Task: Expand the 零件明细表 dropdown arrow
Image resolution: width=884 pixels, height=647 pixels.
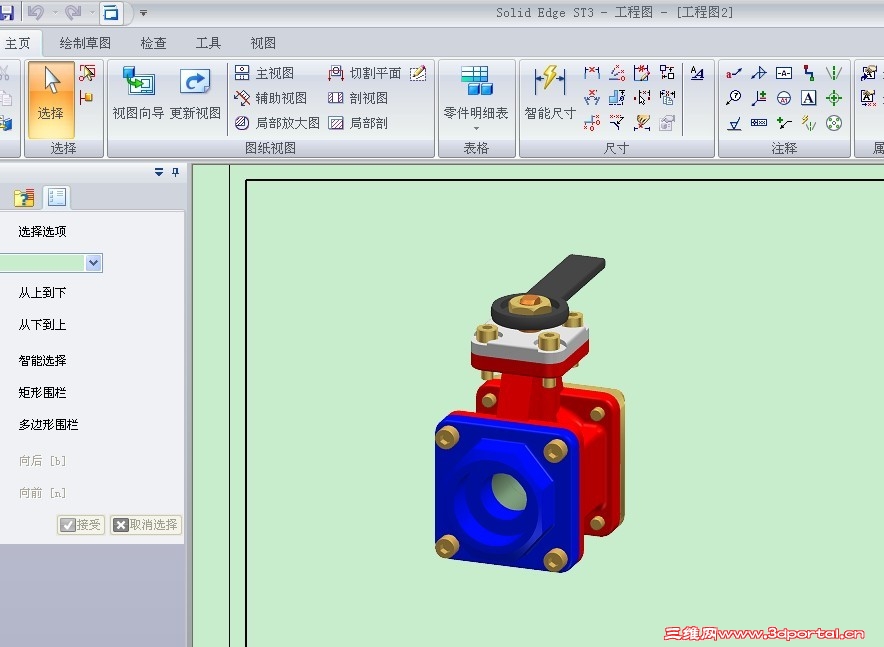Action: (476, 128)
